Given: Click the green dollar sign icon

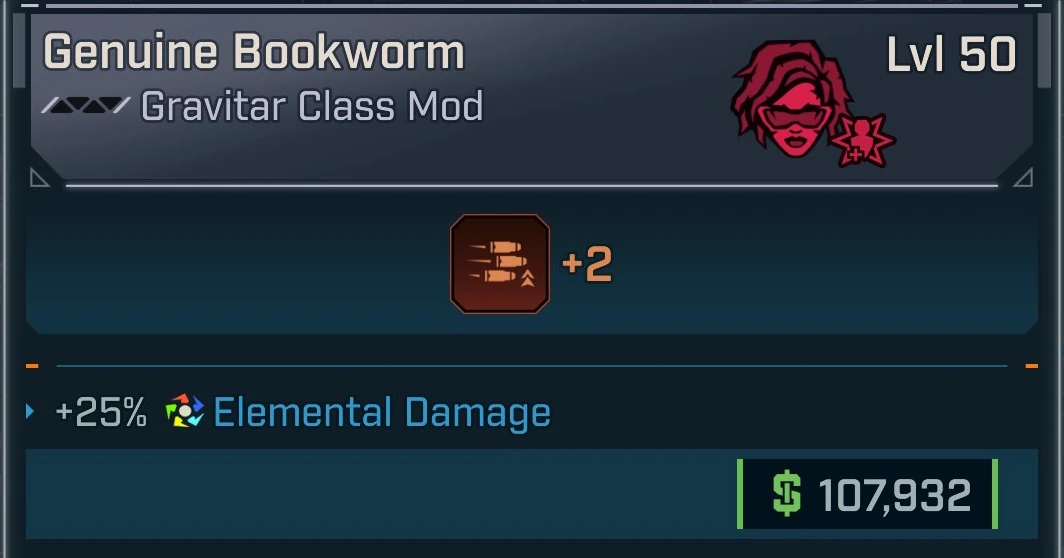Looking at the screenshot, I should (787, 494).
